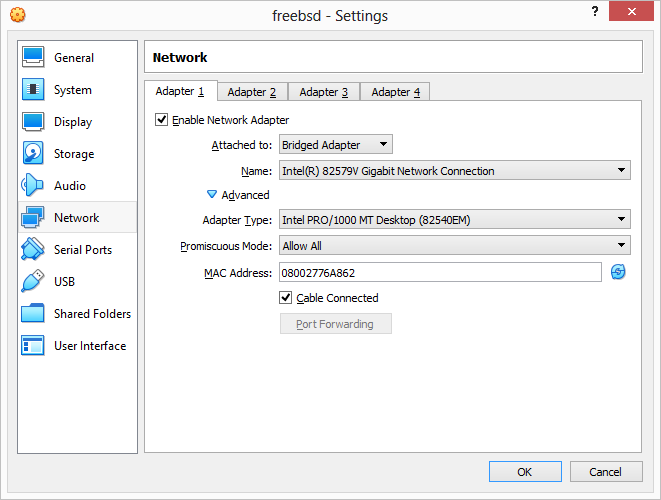The image size is (661, 500).
Task: Generate a new random MAC address
Action: coord(618,272)
